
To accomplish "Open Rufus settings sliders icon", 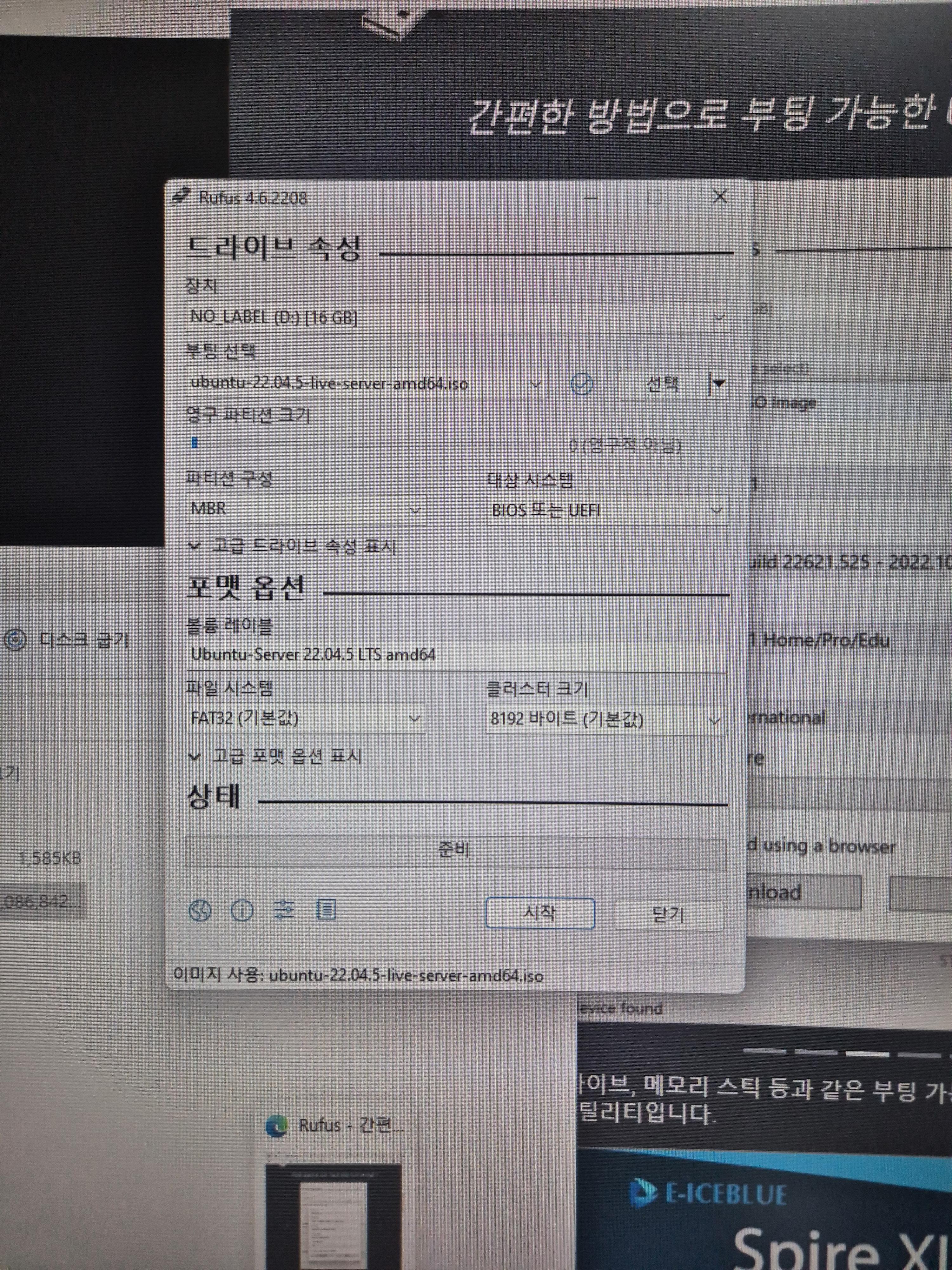I will point(284,909).
